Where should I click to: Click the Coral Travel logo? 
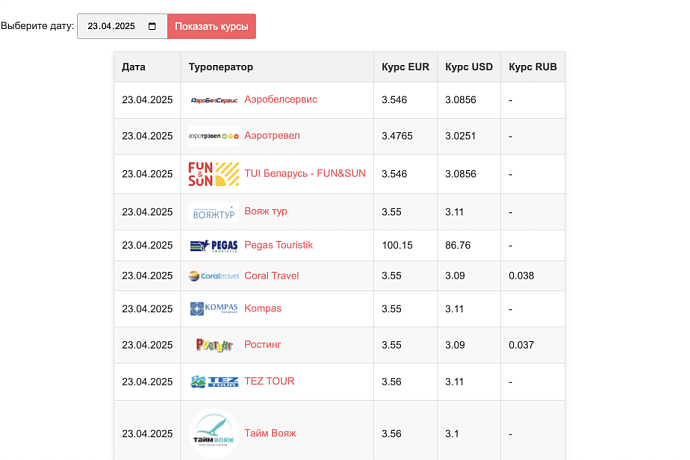pos(213,276)
